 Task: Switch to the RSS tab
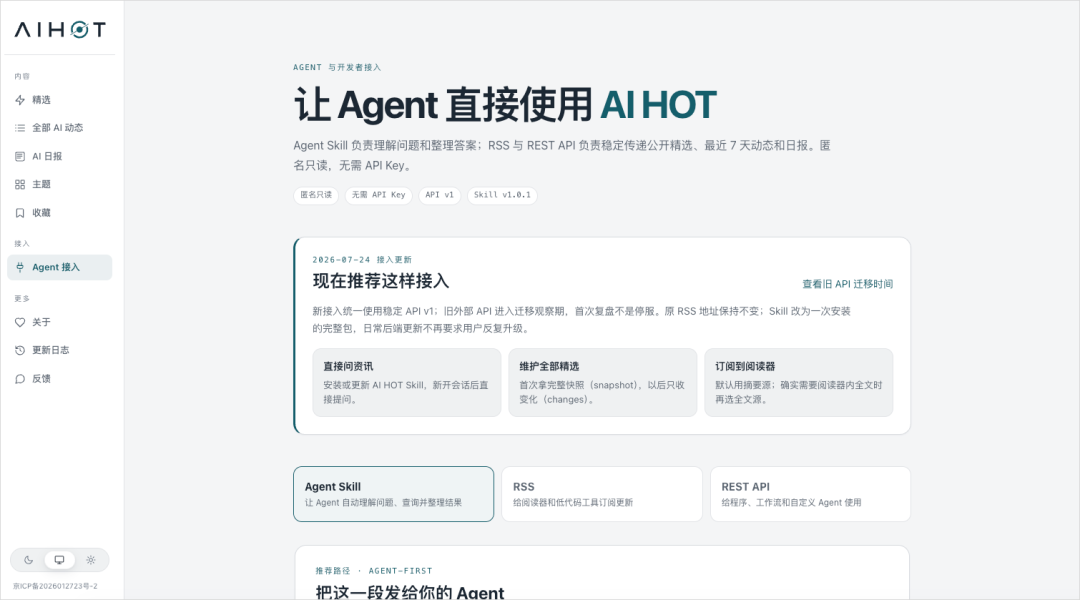pyautogui.click(x=602, y=494)
